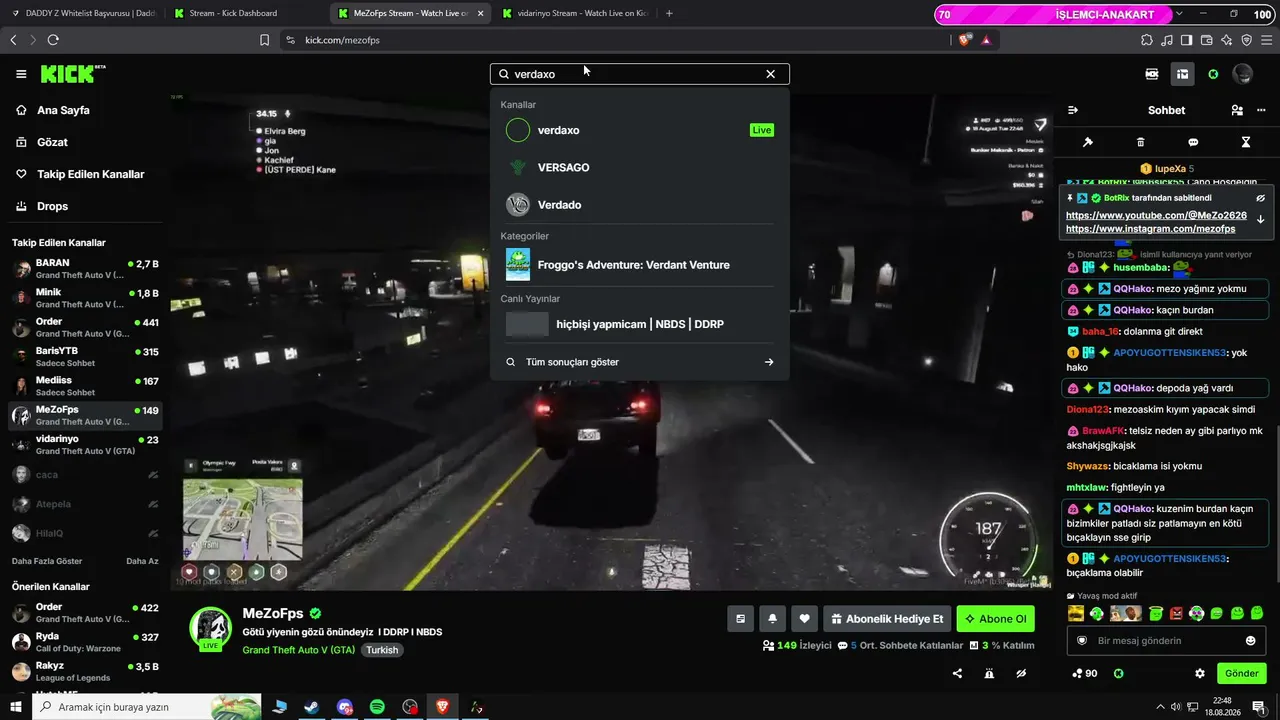Open Froggo's Adventure: Verdant Venture category
Screen dimensions: 1280x720
[x=640, y=265]
